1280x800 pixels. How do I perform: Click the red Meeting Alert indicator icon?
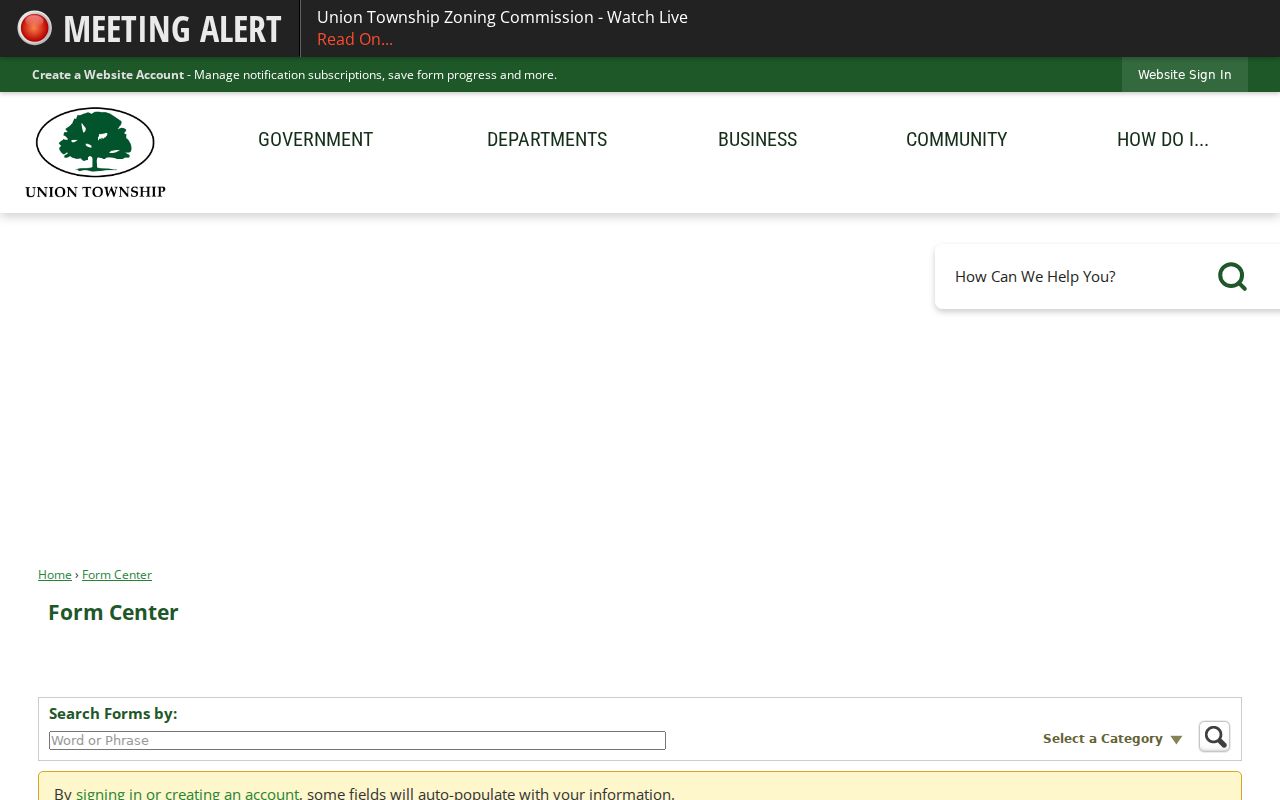[x=34, y=28]
